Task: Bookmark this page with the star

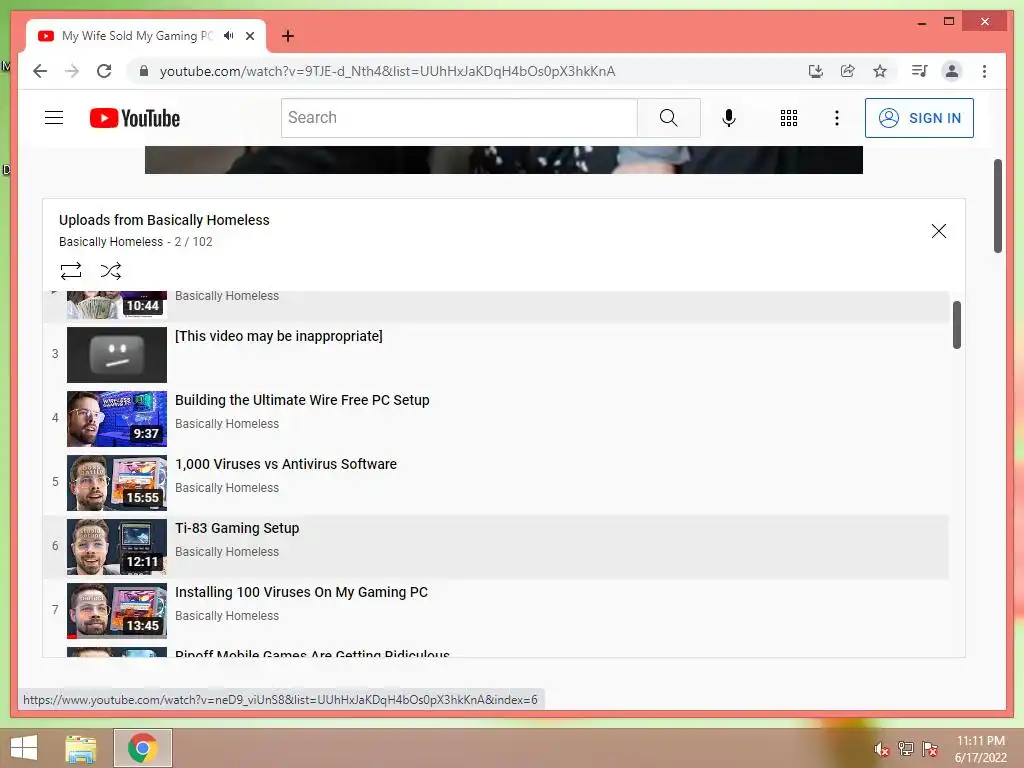Action: 880,71
